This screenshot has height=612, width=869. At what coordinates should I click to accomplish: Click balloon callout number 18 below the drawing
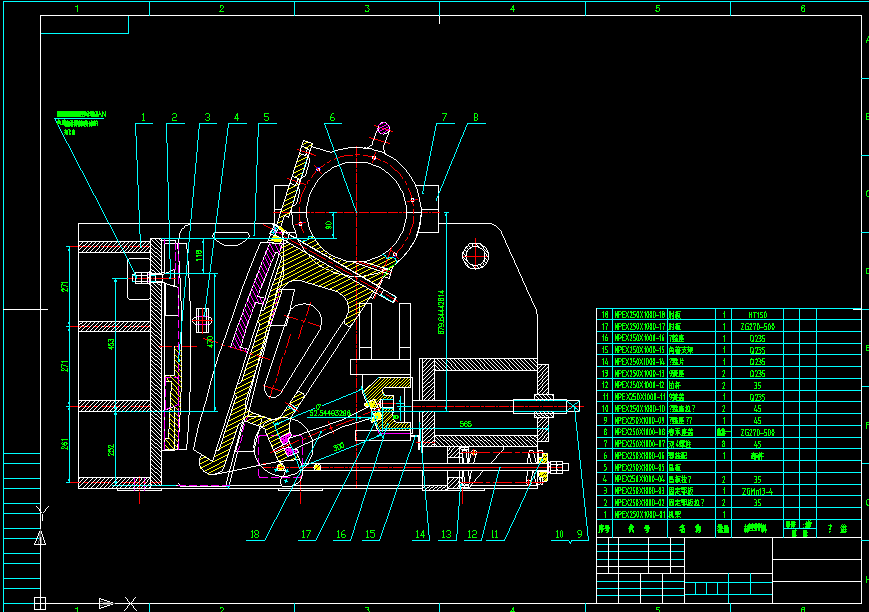[x=253, y=533]
